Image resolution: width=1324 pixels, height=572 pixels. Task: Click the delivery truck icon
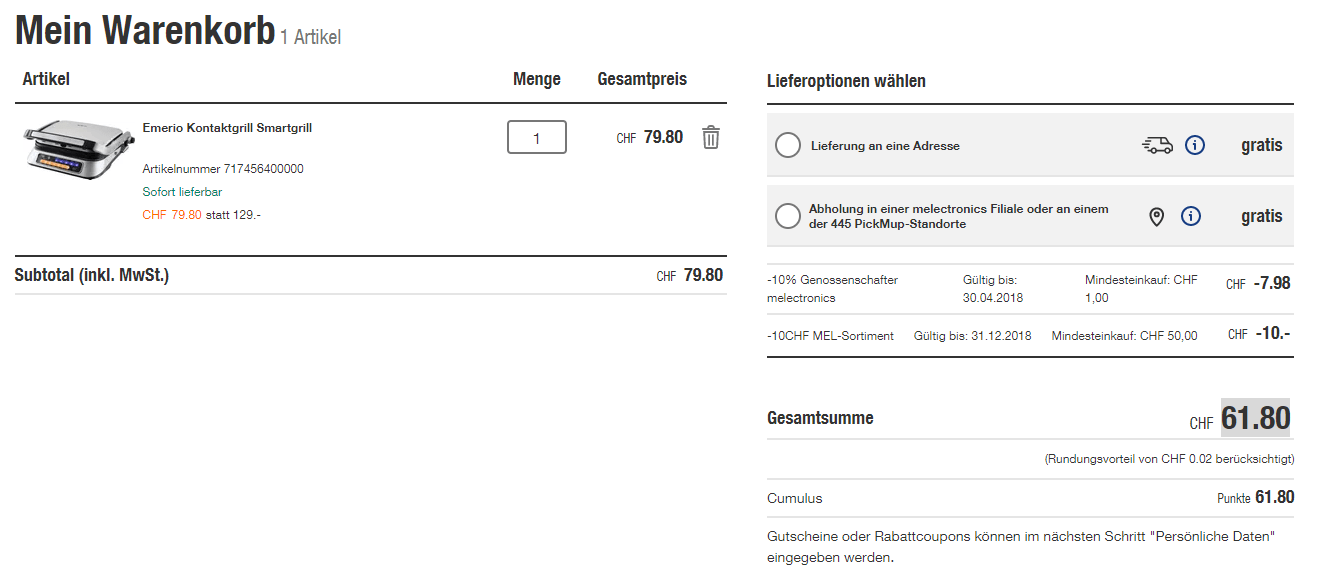(x=1157, y=146)
